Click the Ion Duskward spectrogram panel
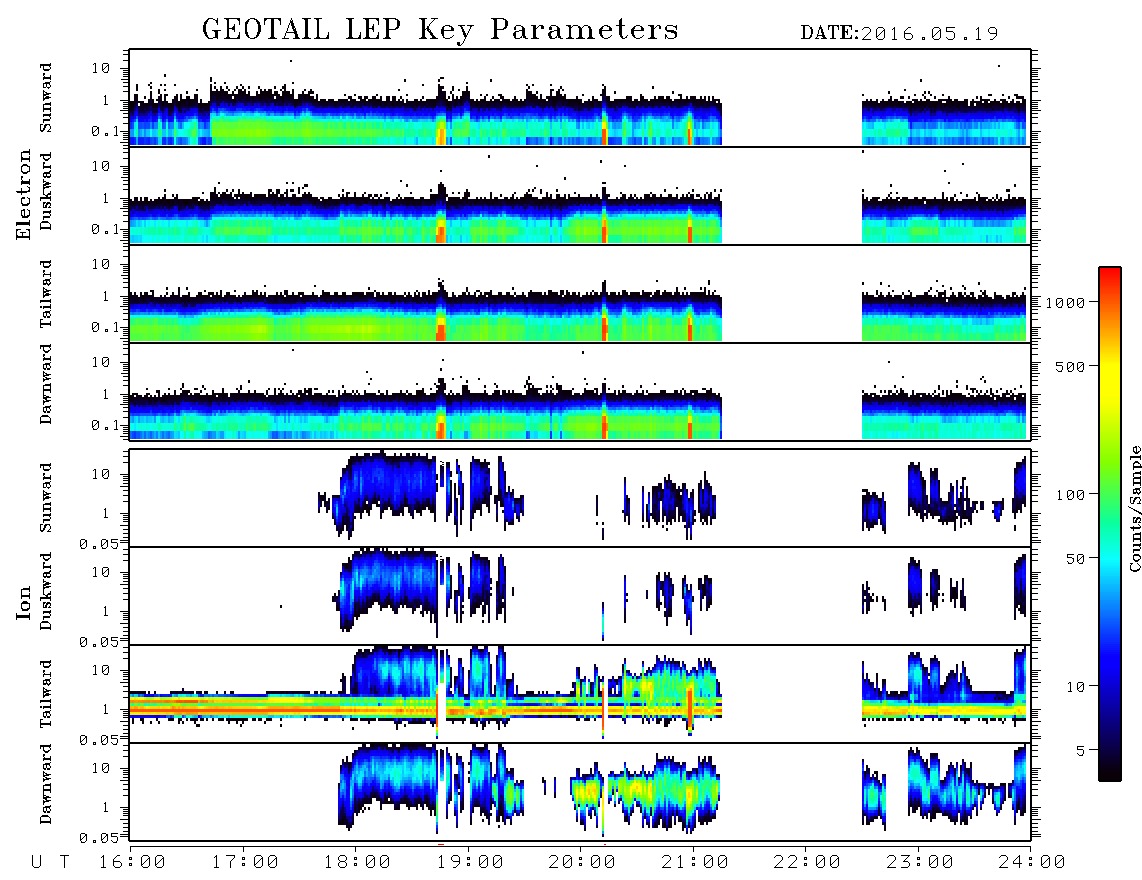 (x=580, y=596)
